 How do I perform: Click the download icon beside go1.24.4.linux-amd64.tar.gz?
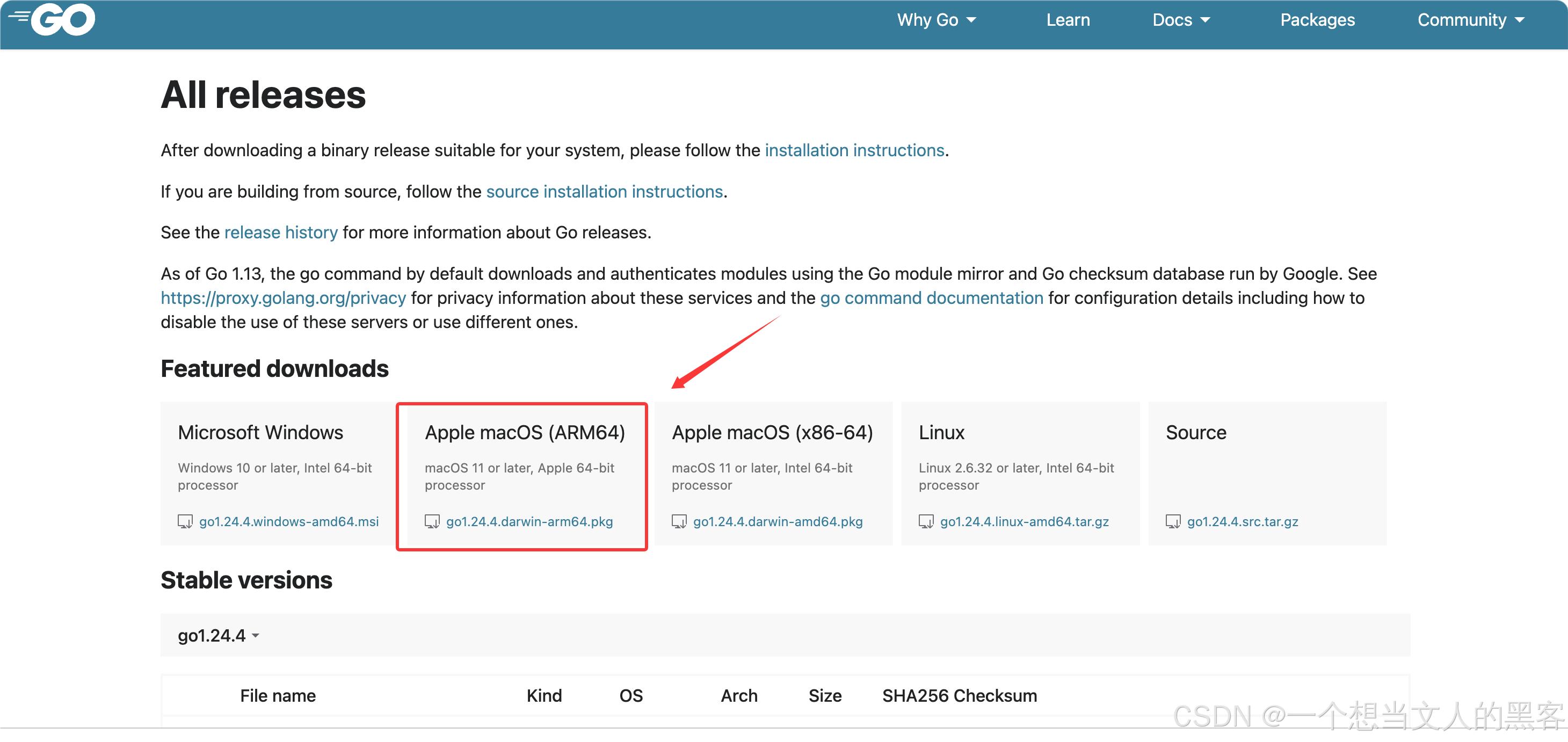point(926,522)
